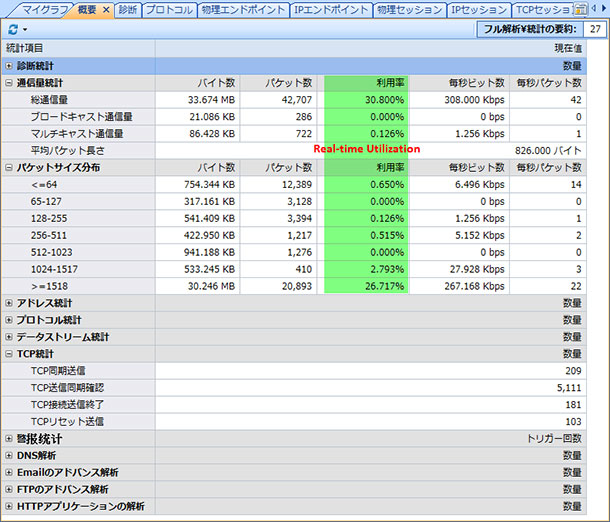The image size is (610, 522).
Task: Click the refresh icon in the toolbar
Action: (12, 30)
